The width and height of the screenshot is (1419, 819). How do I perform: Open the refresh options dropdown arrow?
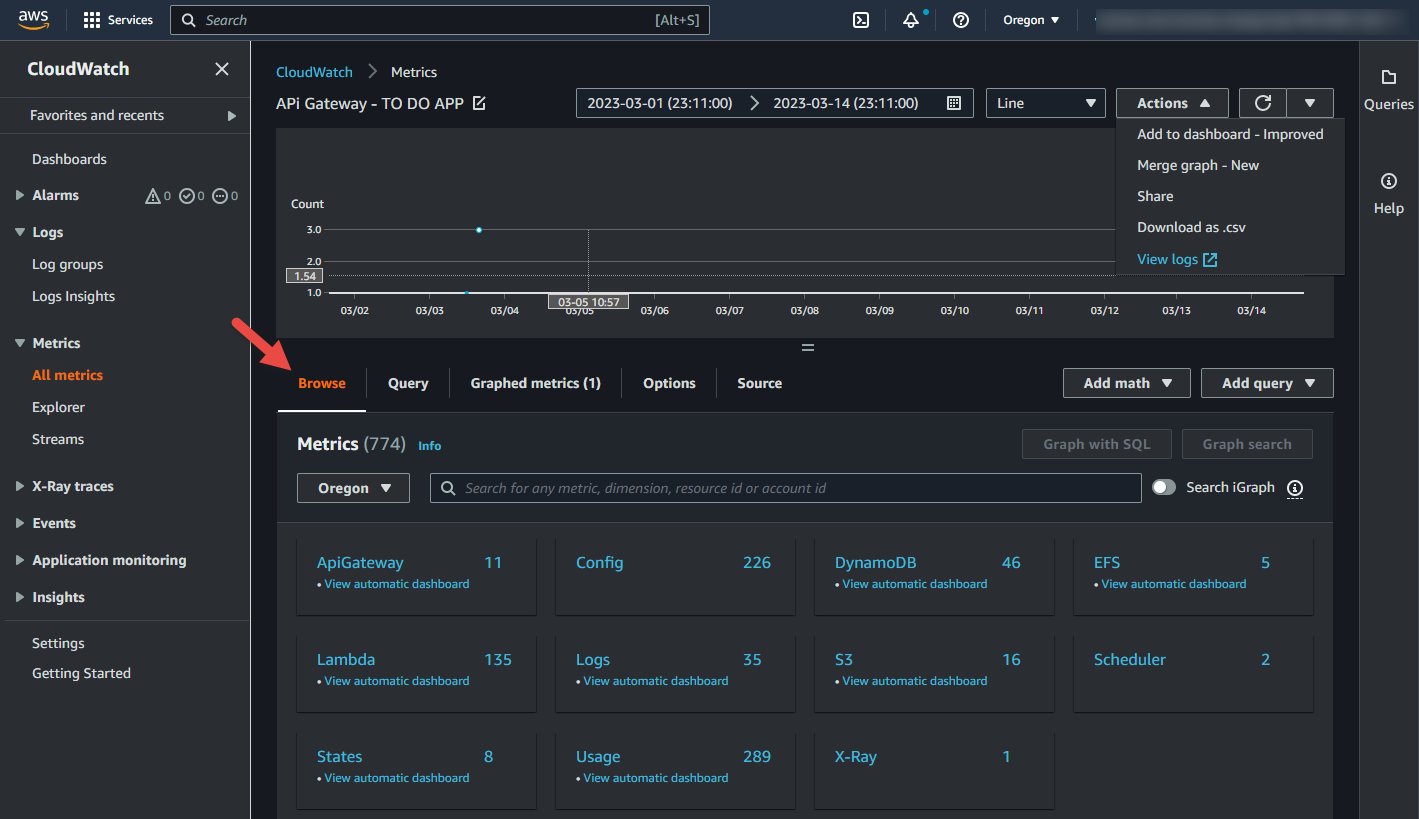click(1310, 103)
